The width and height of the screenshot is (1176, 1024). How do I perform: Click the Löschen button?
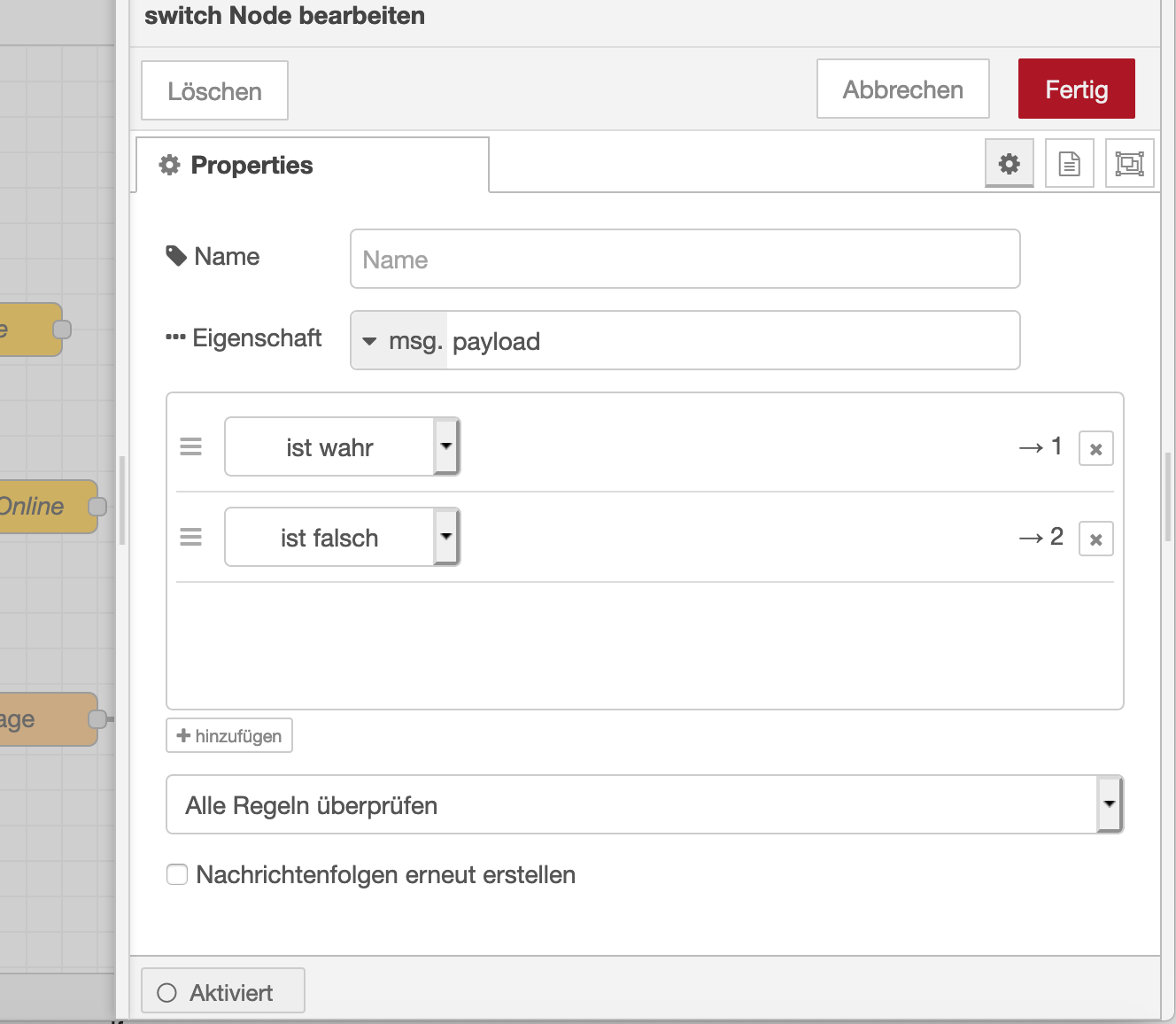pos(214,91)
